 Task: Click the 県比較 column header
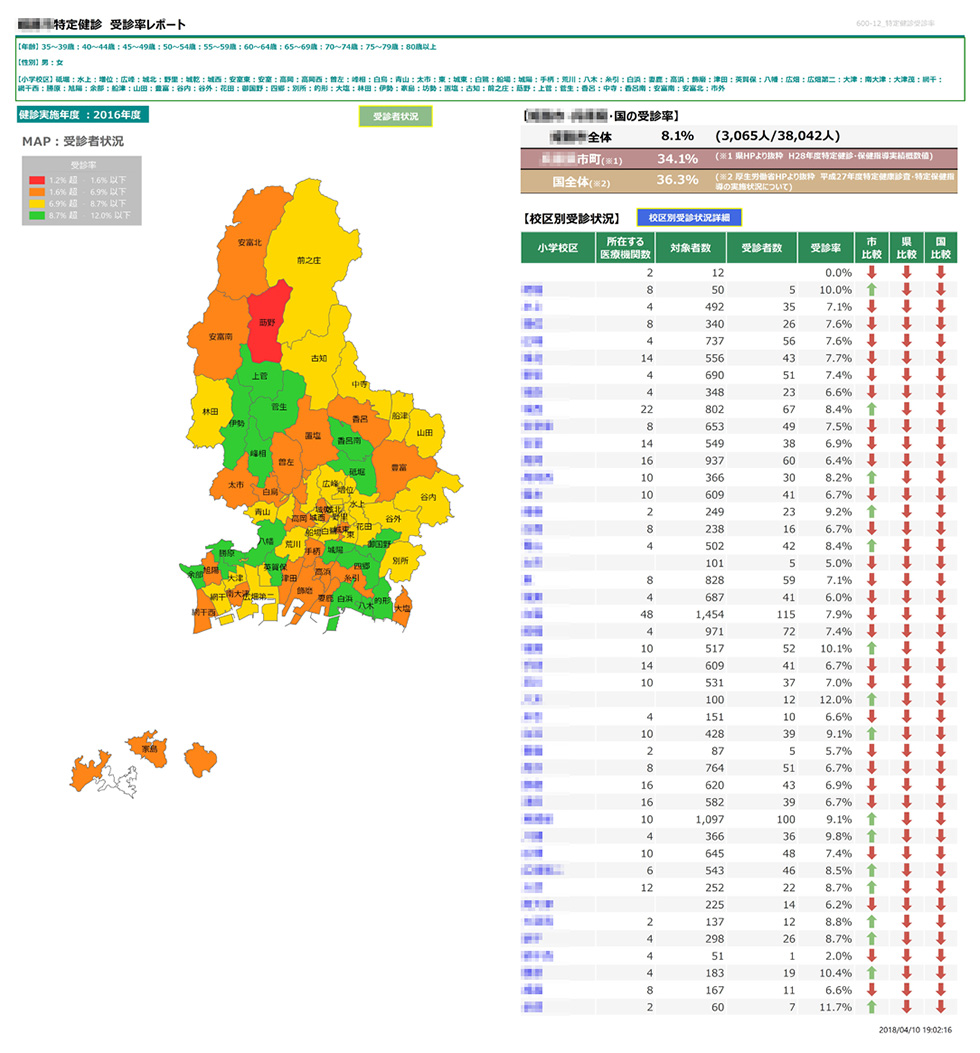pyautogui.click(x=906, y=248)
